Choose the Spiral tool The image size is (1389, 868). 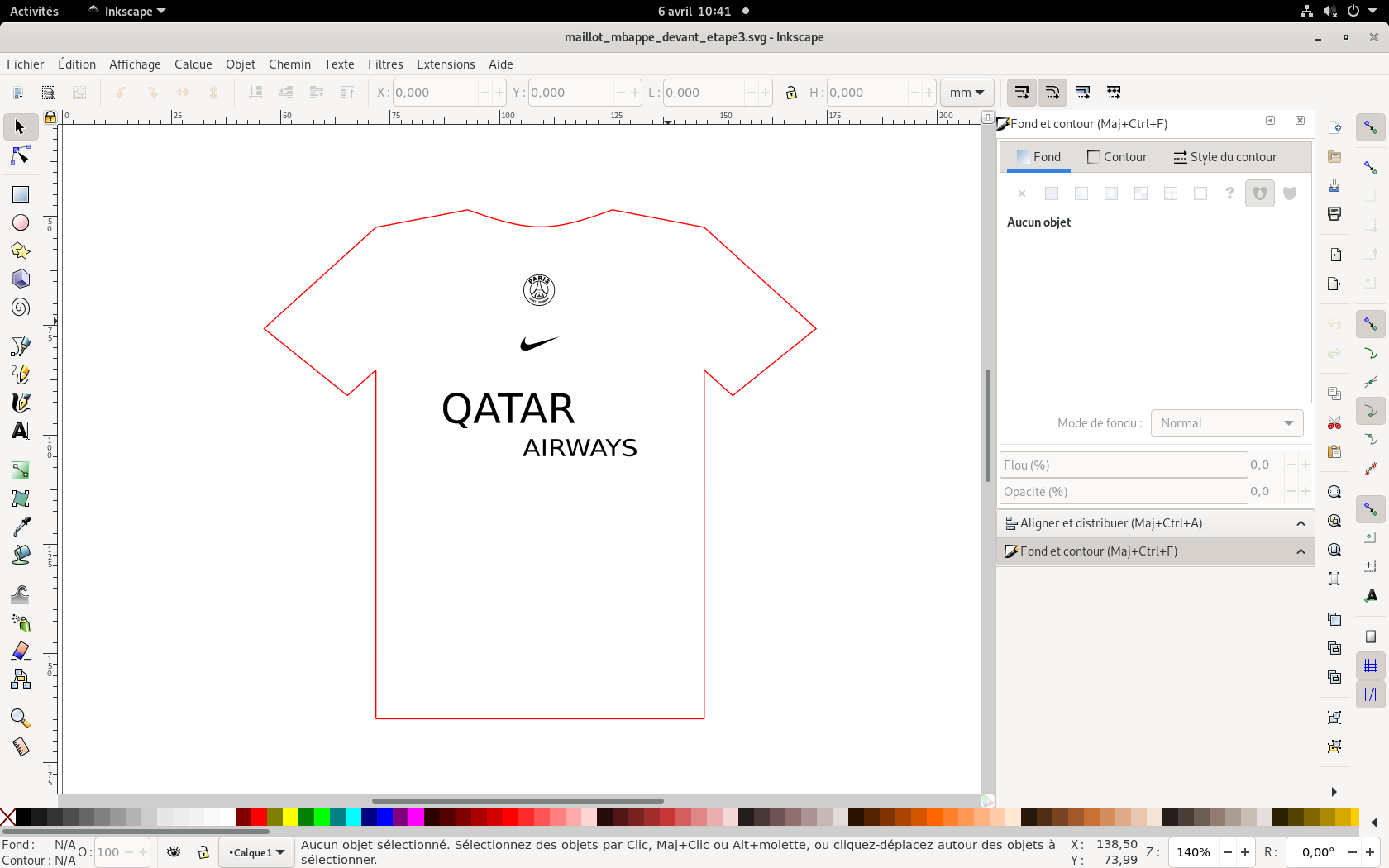(21, 308)
